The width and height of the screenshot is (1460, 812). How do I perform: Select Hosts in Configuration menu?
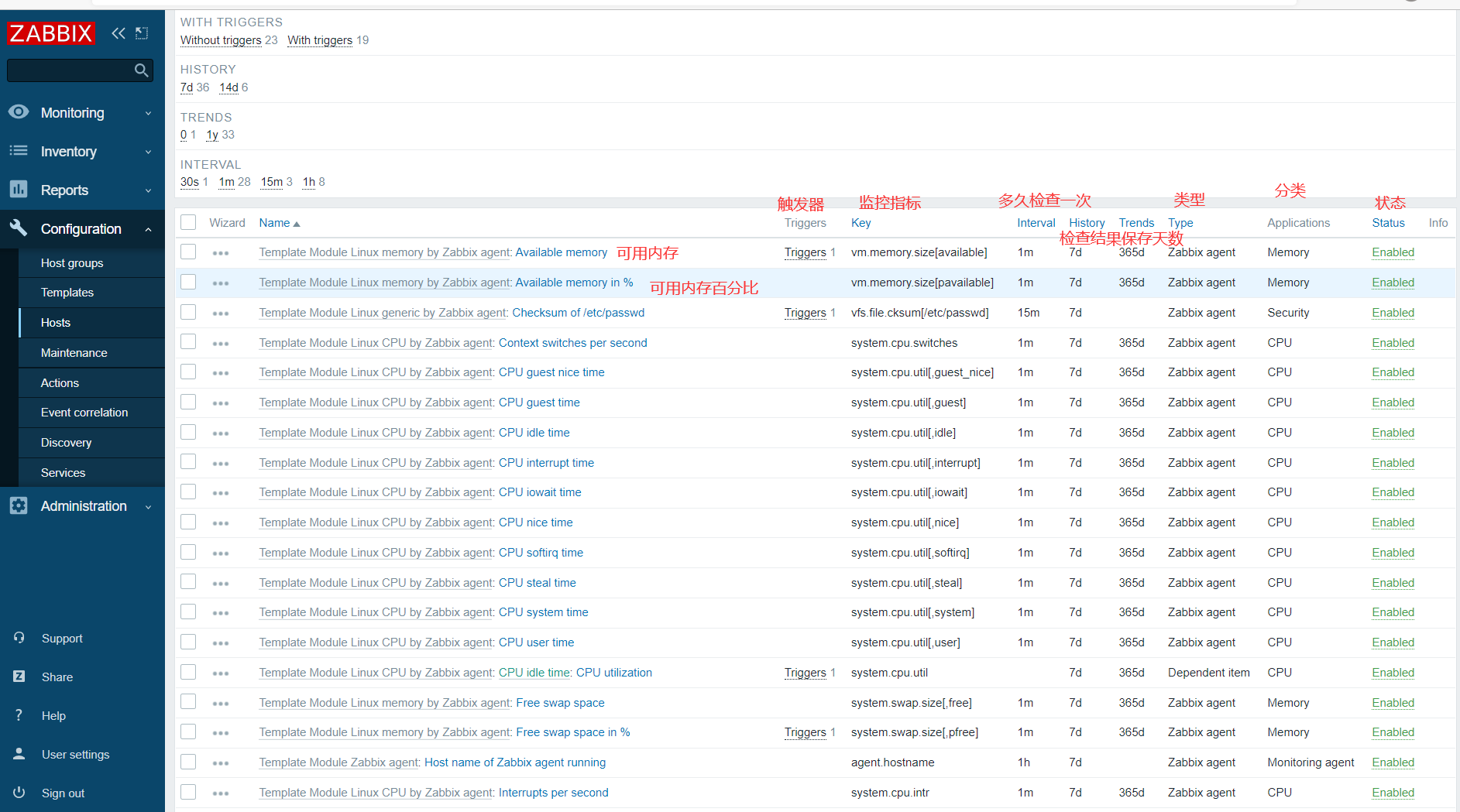click(x=56, y=323)
